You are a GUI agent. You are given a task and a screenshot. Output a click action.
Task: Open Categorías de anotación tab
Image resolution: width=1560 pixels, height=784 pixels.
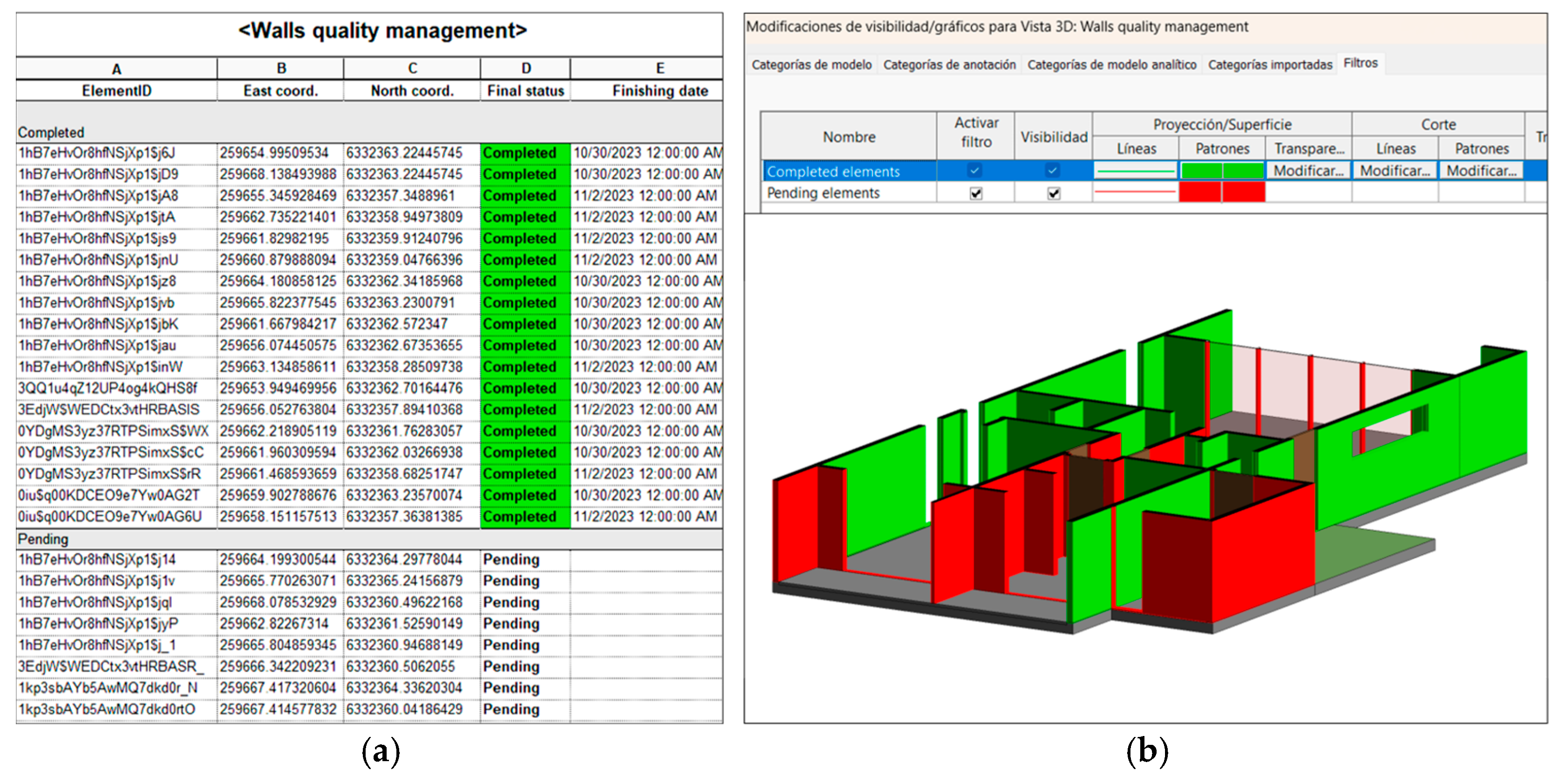click(949, 65)
